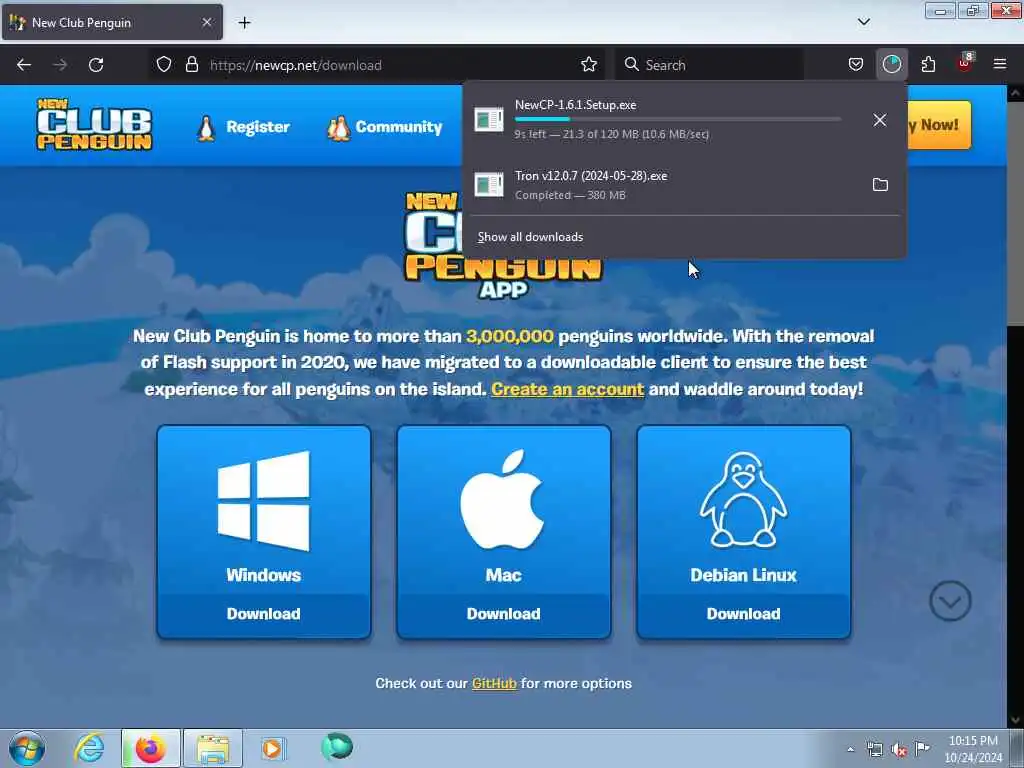Viewport: 1024px width, 768px height.
Task: Open the uBlock Origin extension icon
Action: 965,63
